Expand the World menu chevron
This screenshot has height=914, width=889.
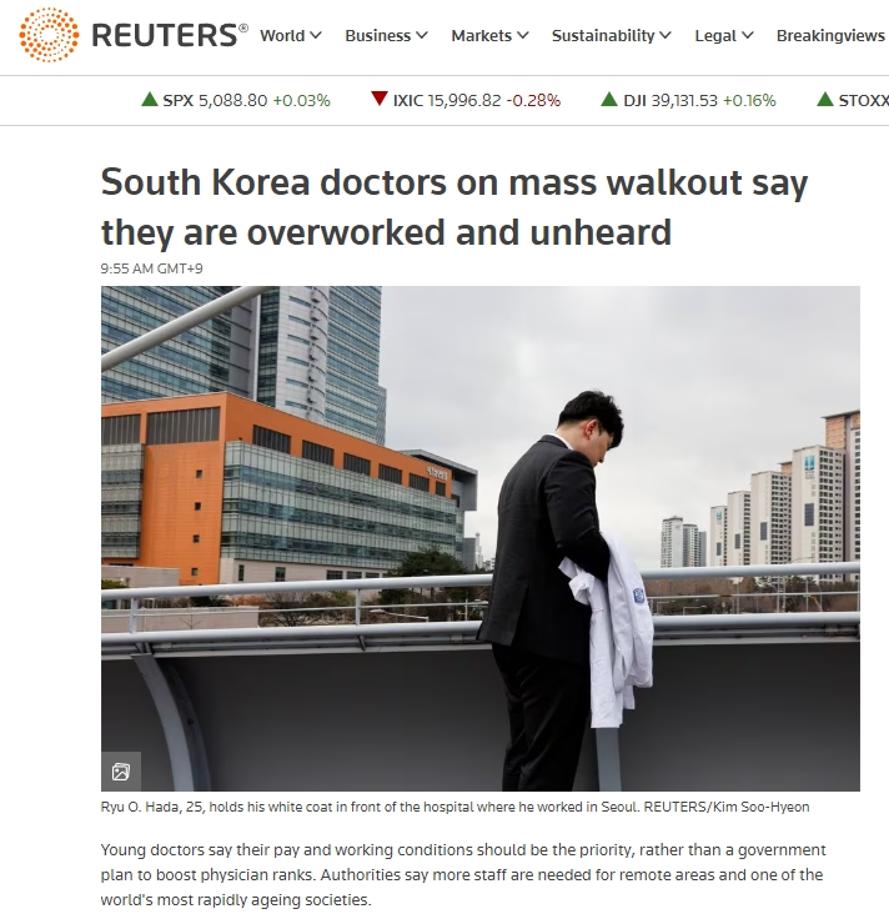(x=315, y=35)
